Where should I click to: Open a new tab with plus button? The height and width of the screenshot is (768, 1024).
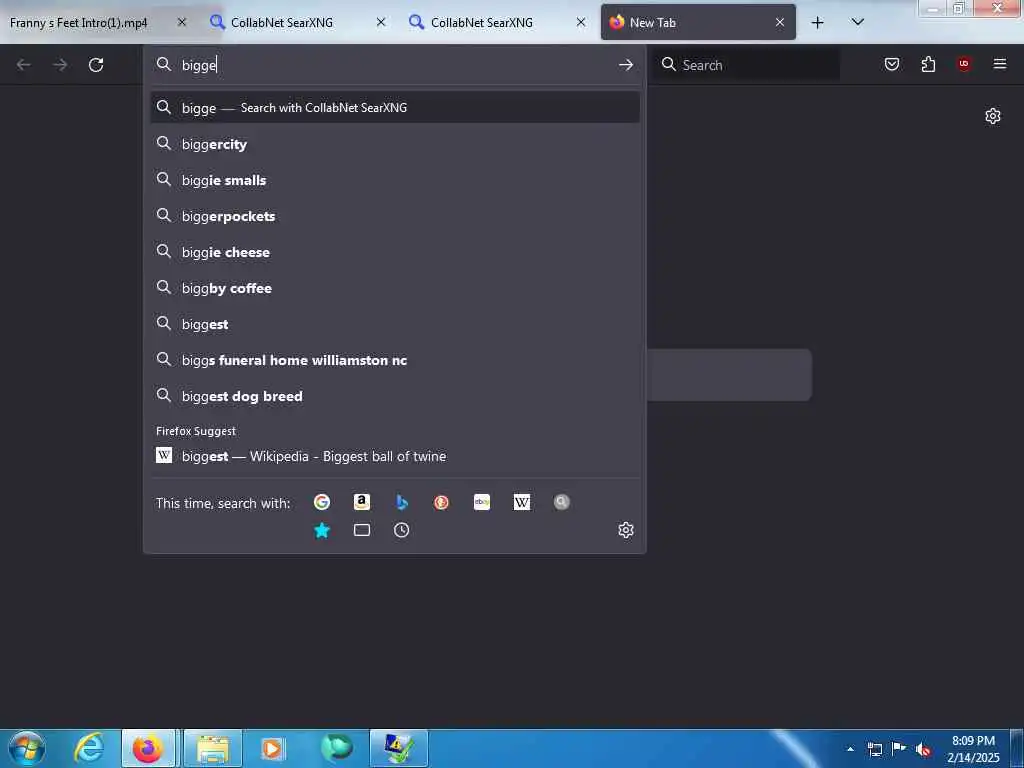click(817, 23)
